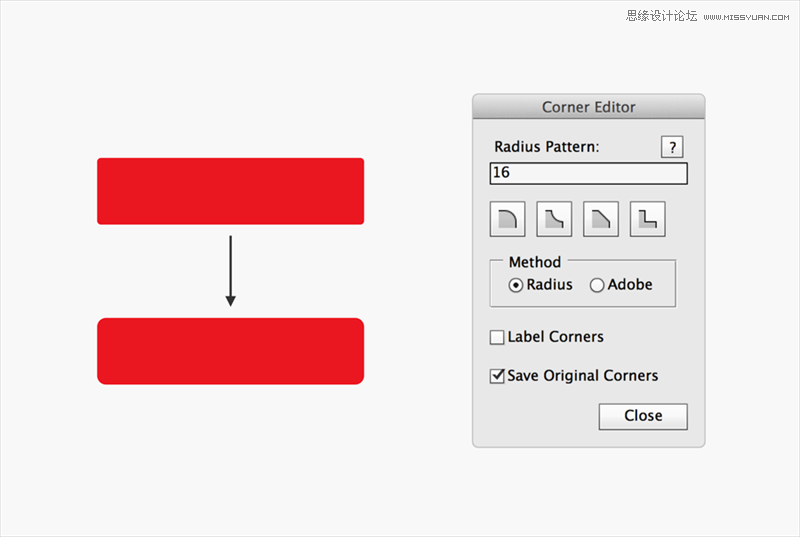Enable the Label Corners checkbox

click(497, 337)
